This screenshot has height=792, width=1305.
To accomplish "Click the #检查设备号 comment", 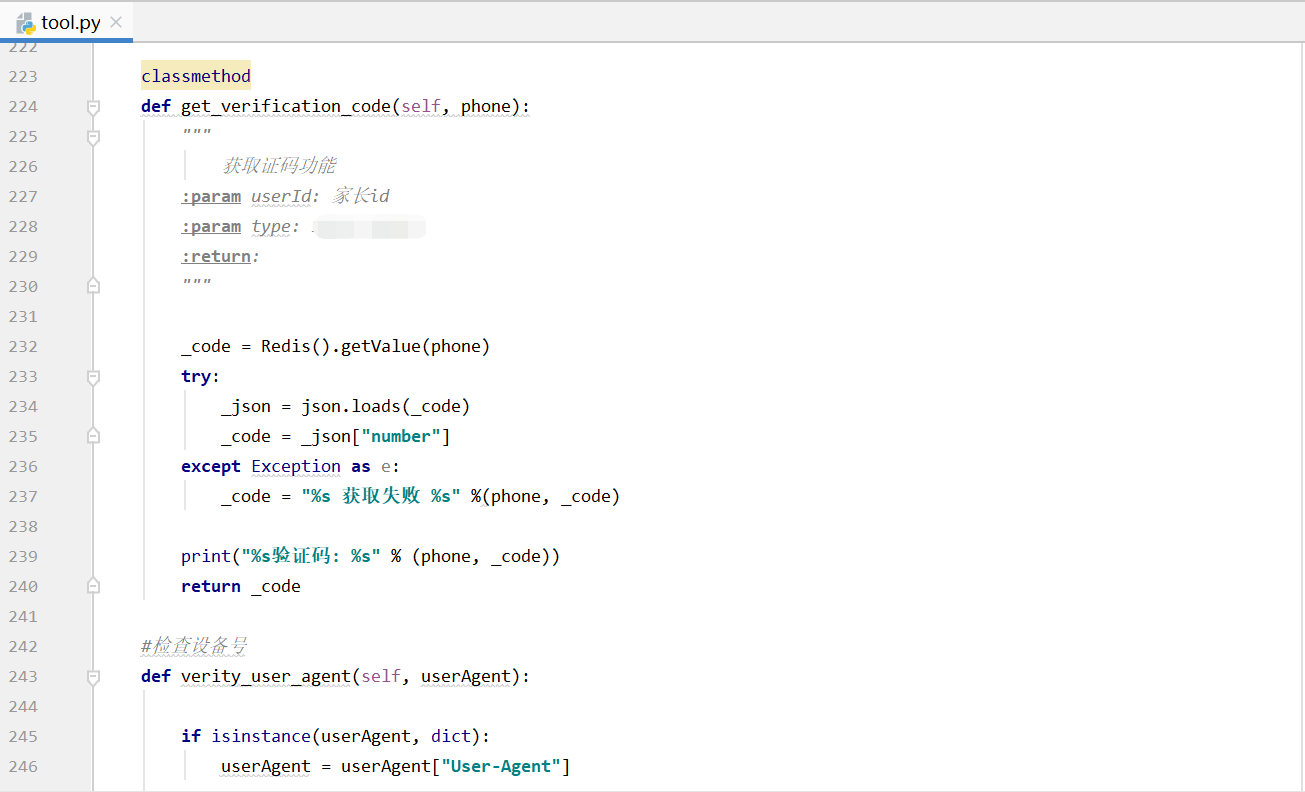I will tap(195, 646).
